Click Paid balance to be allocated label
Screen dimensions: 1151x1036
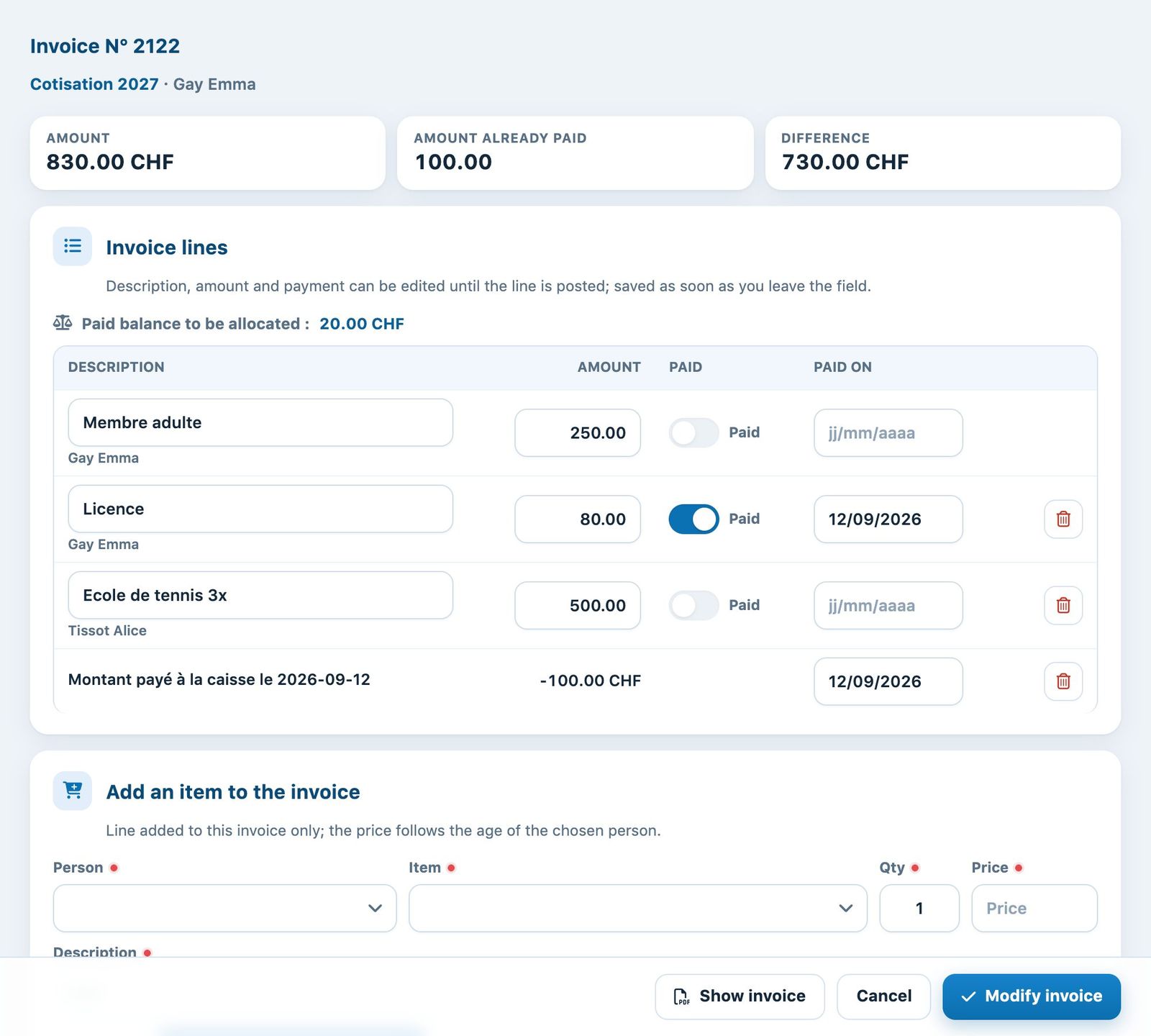point(196,324)
